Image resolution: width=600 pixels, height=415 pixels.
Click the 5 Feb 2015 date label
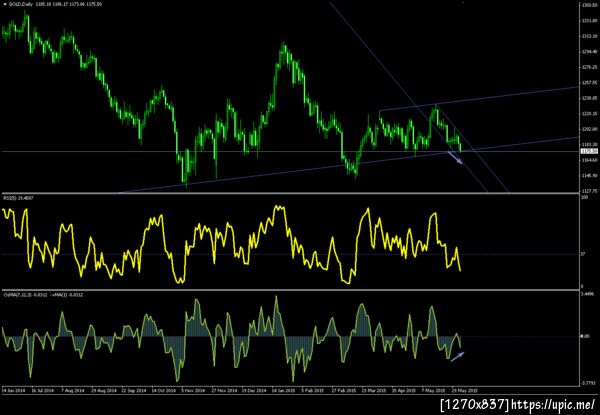pyautogui.click(x=314, y=391)
